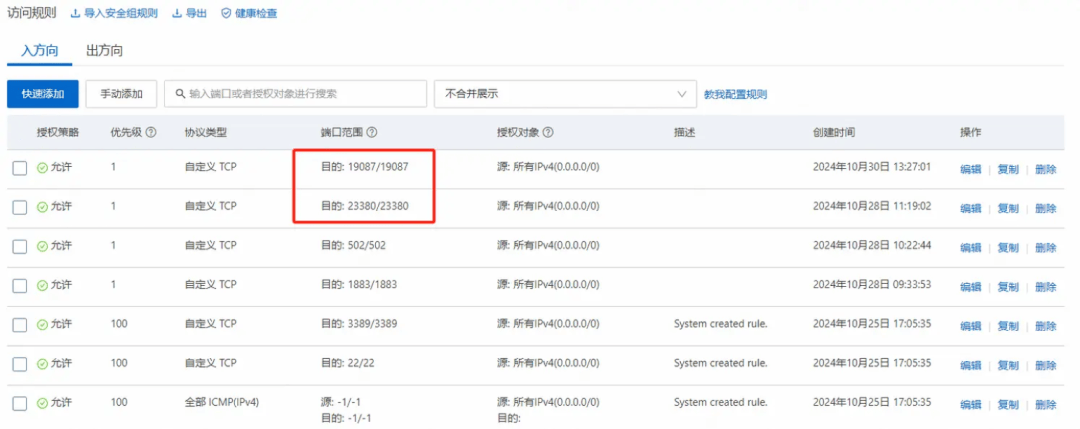Click the allow status icon in the 23380 row
Image resolution: width=1080 pixels, height=429 pixels.
[x=42, y=207]
